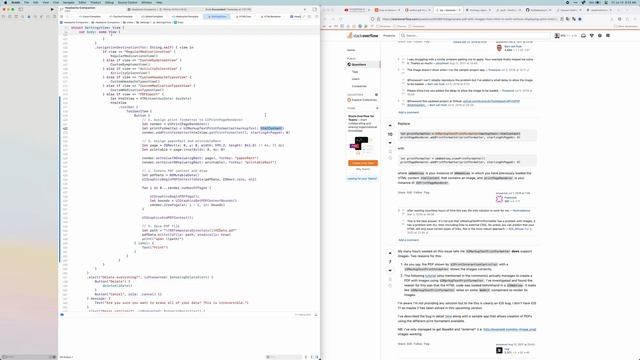Toggle Xcode inspector panel icon at top right
The image size is (640, 360).
315,9
